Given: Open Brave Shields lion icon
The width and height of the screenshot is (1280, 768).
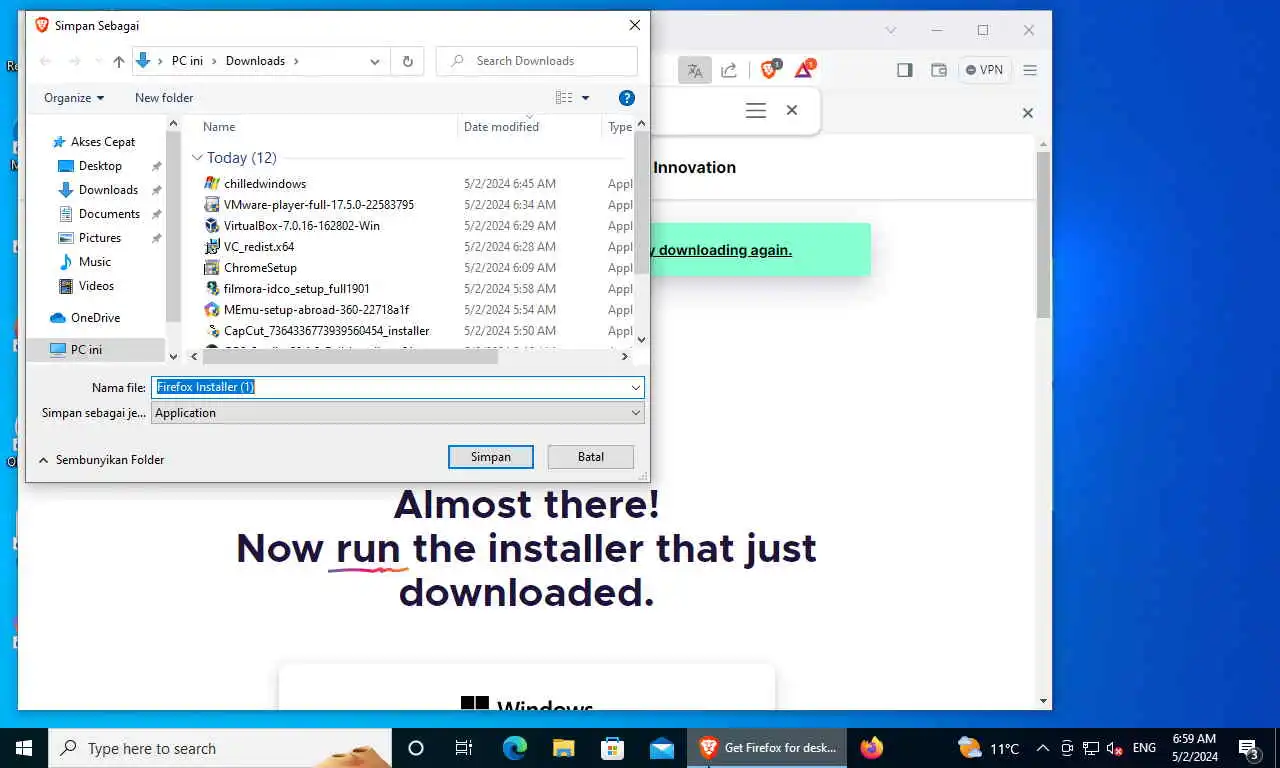Looking at the screenshot, I should (x=769, y=69).
